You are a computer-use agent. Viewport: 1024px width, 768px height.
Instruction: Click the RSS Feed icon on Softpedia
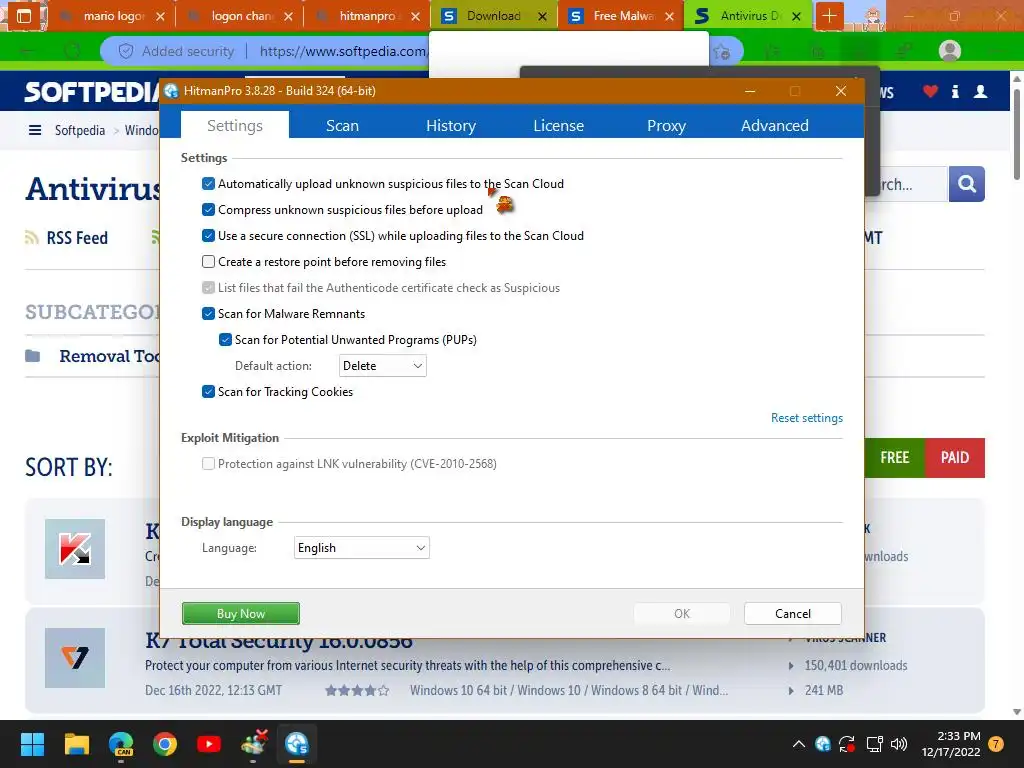(x=31, y=237)
